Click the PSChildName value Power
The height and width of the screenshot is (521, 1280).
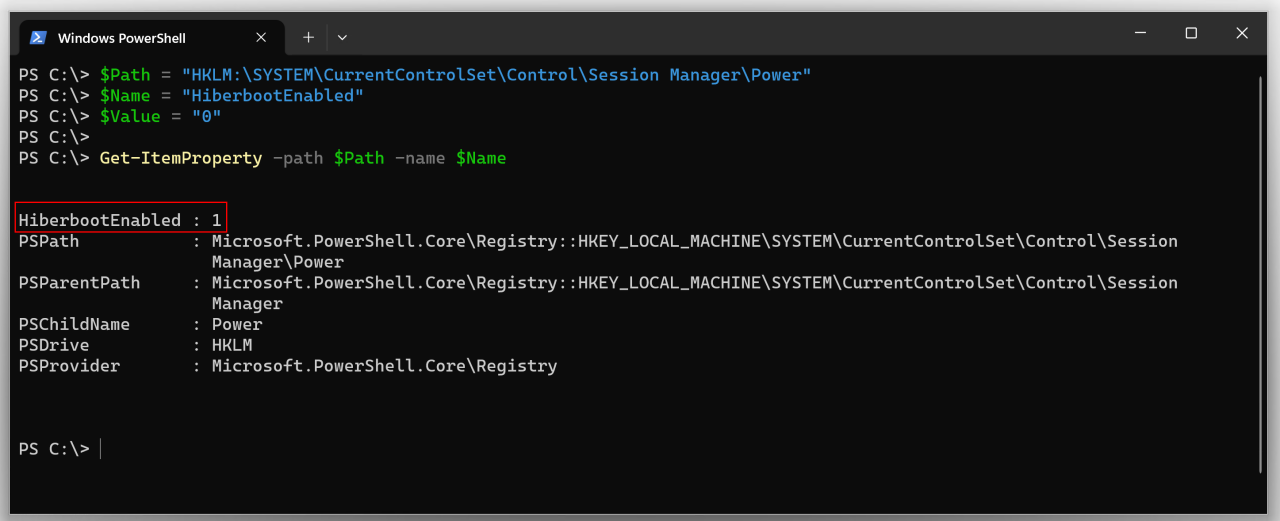(x=237, y=325)
